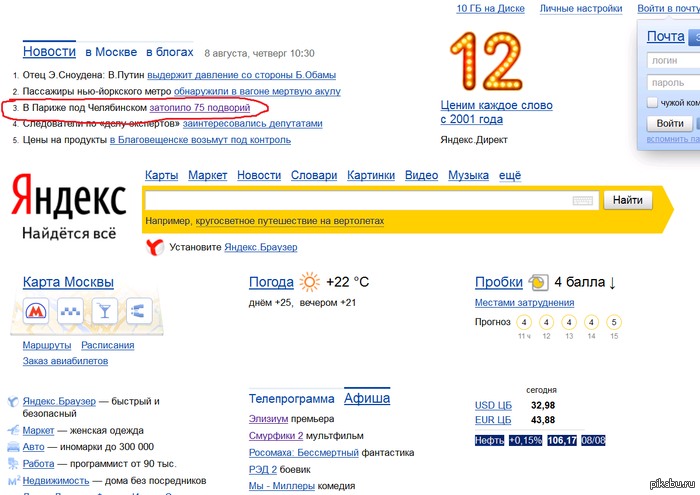
Task: Open news link в Благовещенске возьмут под контроль
Action: click(200, 140)
